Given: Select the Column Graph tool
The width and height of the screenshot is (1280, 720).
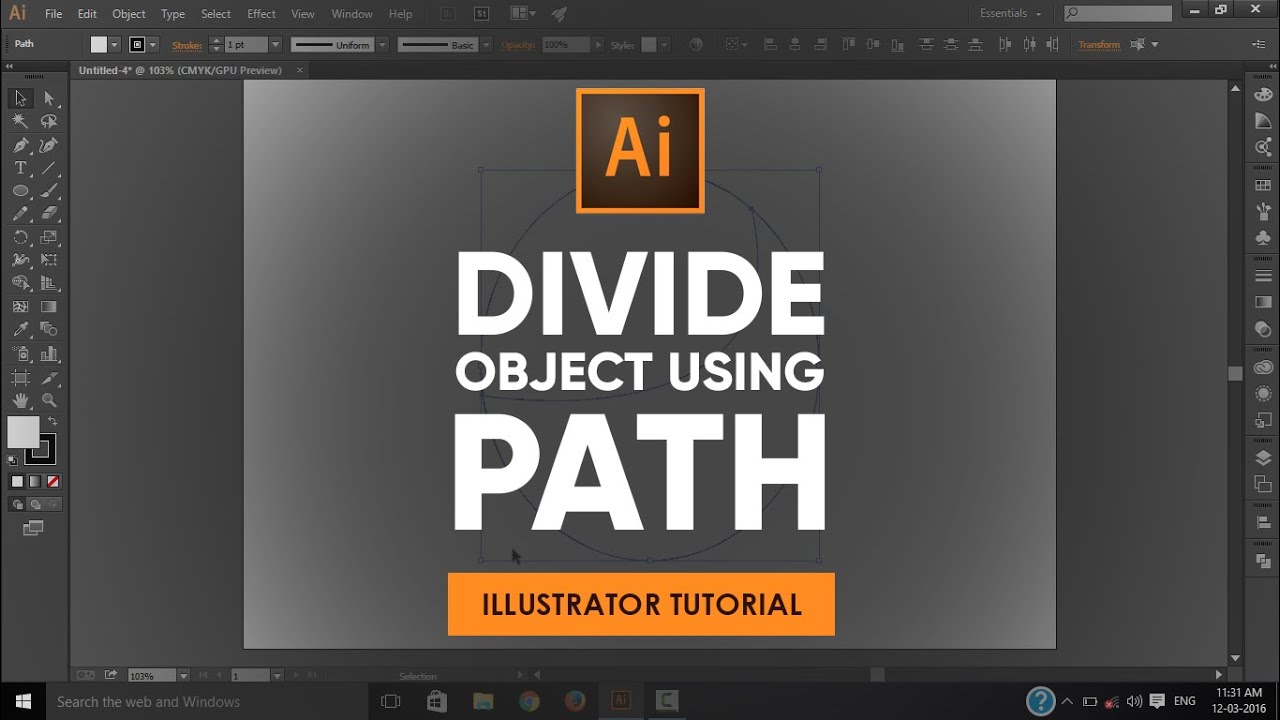Looking at the screenshot, I should tap(49, 354).
